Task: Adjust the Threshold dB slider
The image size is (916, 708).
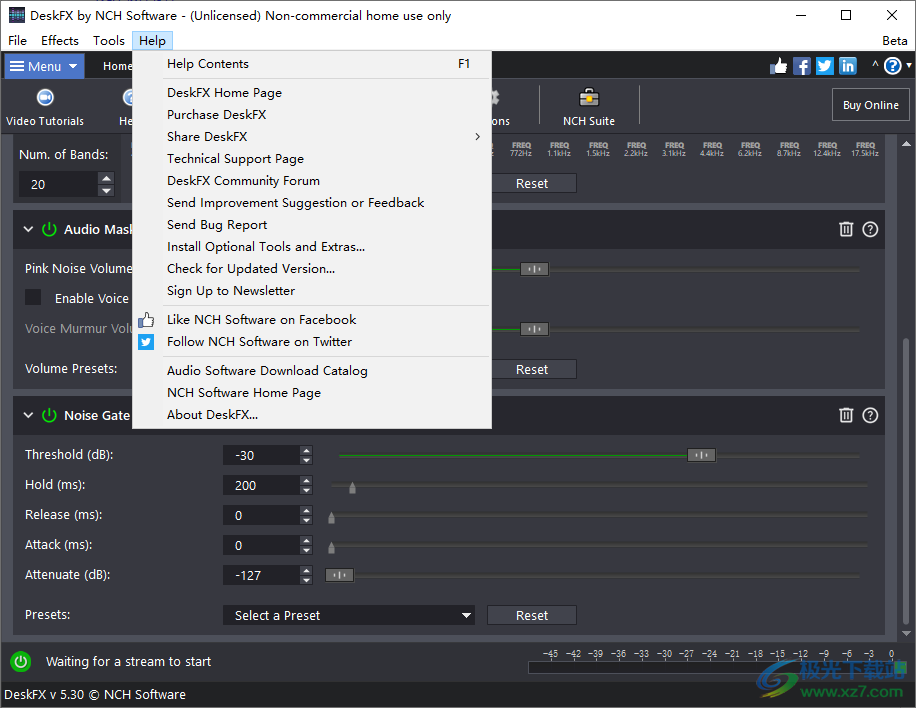Action: pyautogui.click(x=701, y=454)
